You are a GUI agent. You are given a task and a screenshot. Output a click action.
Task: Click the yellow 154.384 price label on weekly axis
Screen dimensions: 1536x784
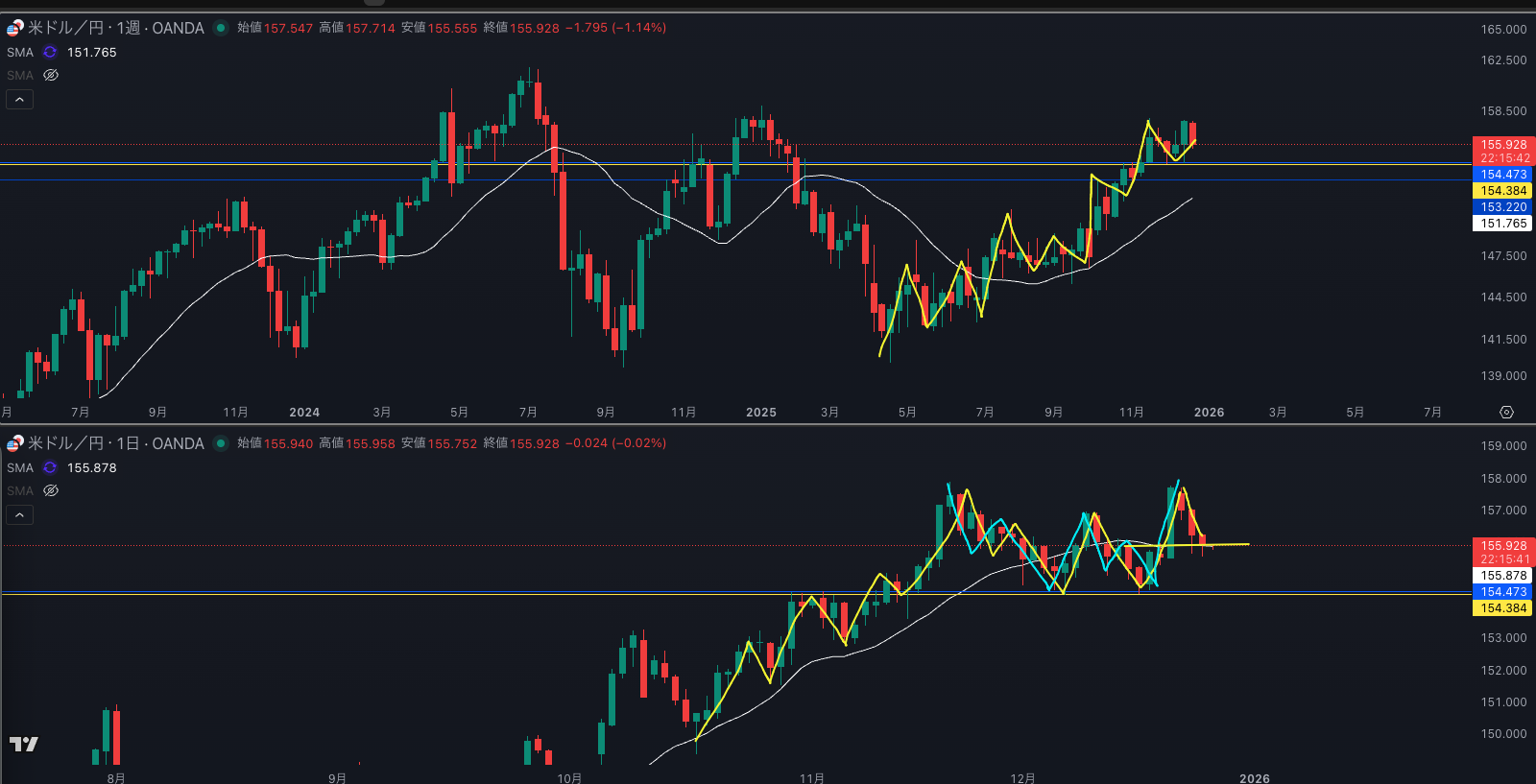tap(1502, 191)
